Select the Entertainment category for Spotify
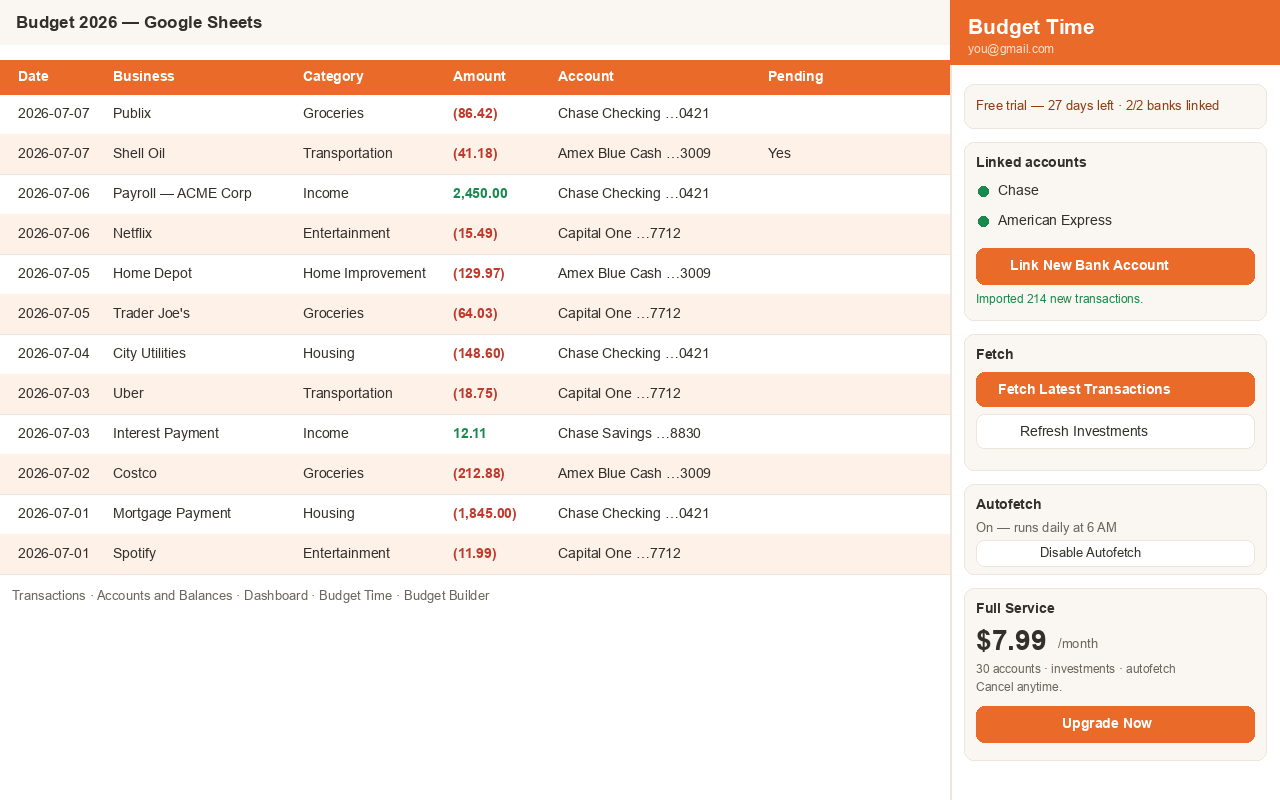Screen dimensions: 1280x800 [346, 554]
